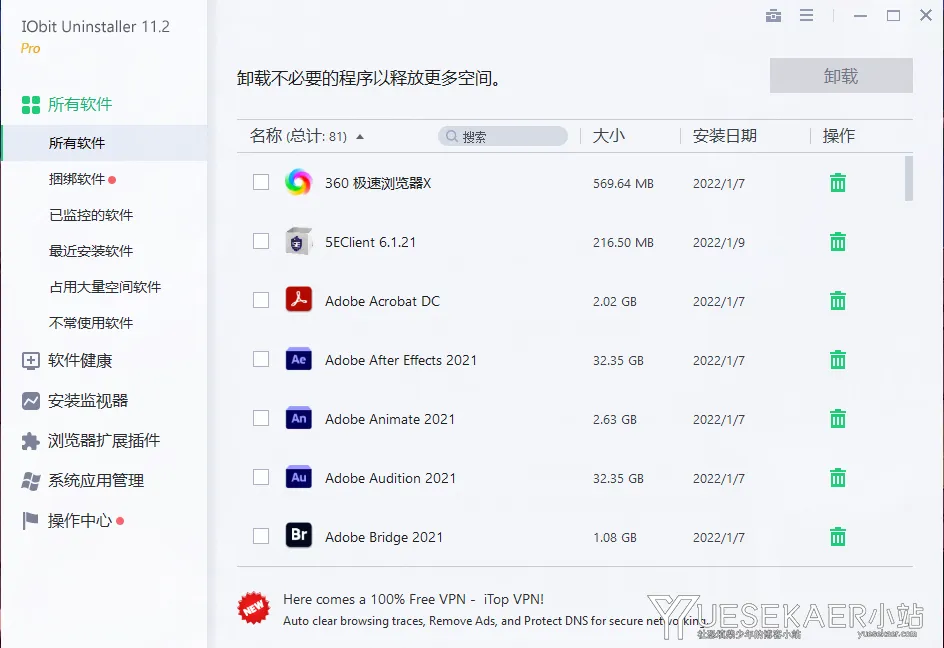Tick checkbox for 5EClient 6.1.21
This screenshot has height=648, width=944.
(261, 241)
